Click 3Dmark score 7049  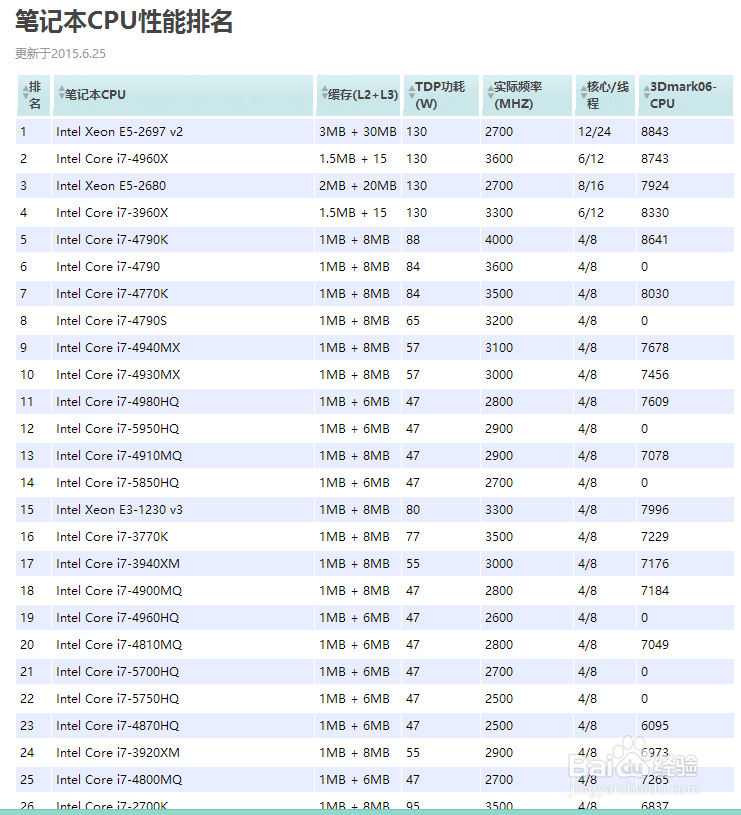[x=655, y=645]
